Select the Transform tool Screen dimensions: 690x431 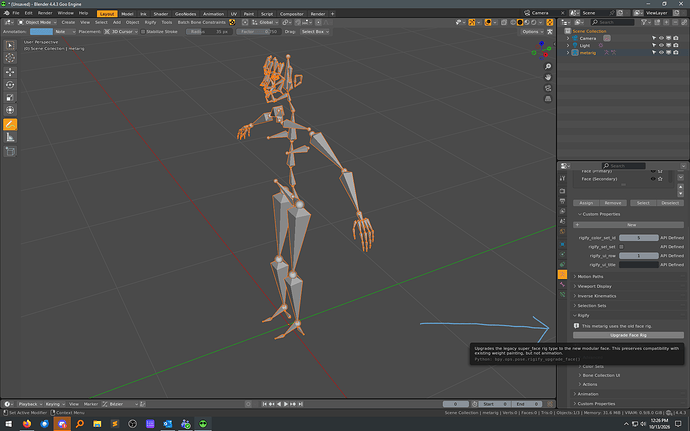point(10,110)
